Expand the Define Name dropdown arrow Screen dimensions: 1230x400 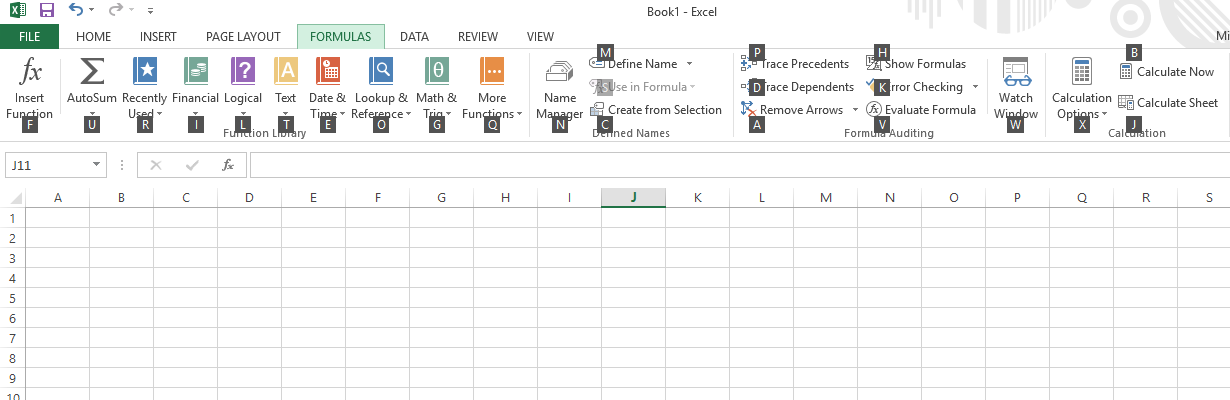[x=689, y=64]
